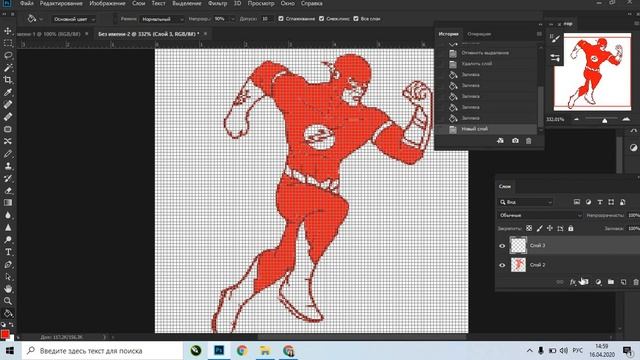Viewport: 640px width, 360px height.
Task: Select the Rectangular Marquee tool
Action: (8, 43)
